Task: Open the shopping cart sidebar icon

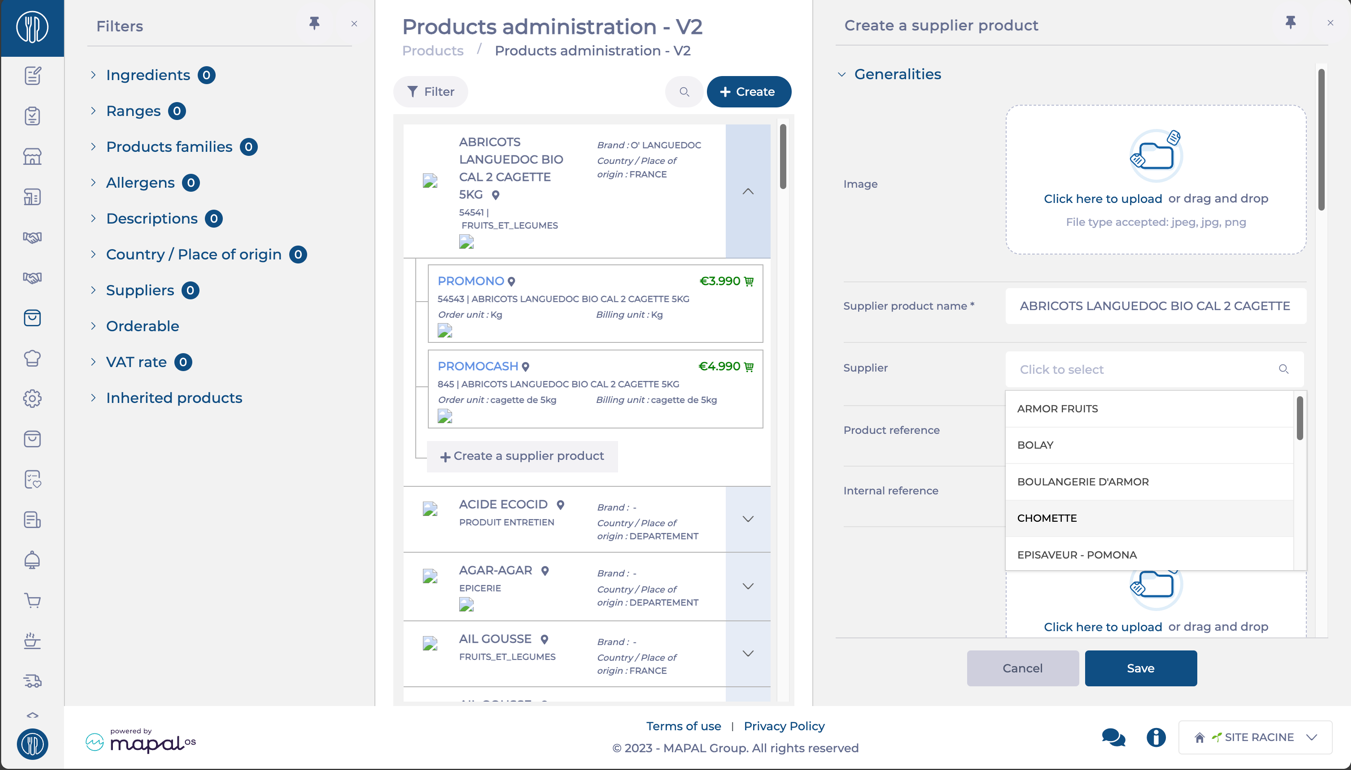Action: (x=32, y=601)
